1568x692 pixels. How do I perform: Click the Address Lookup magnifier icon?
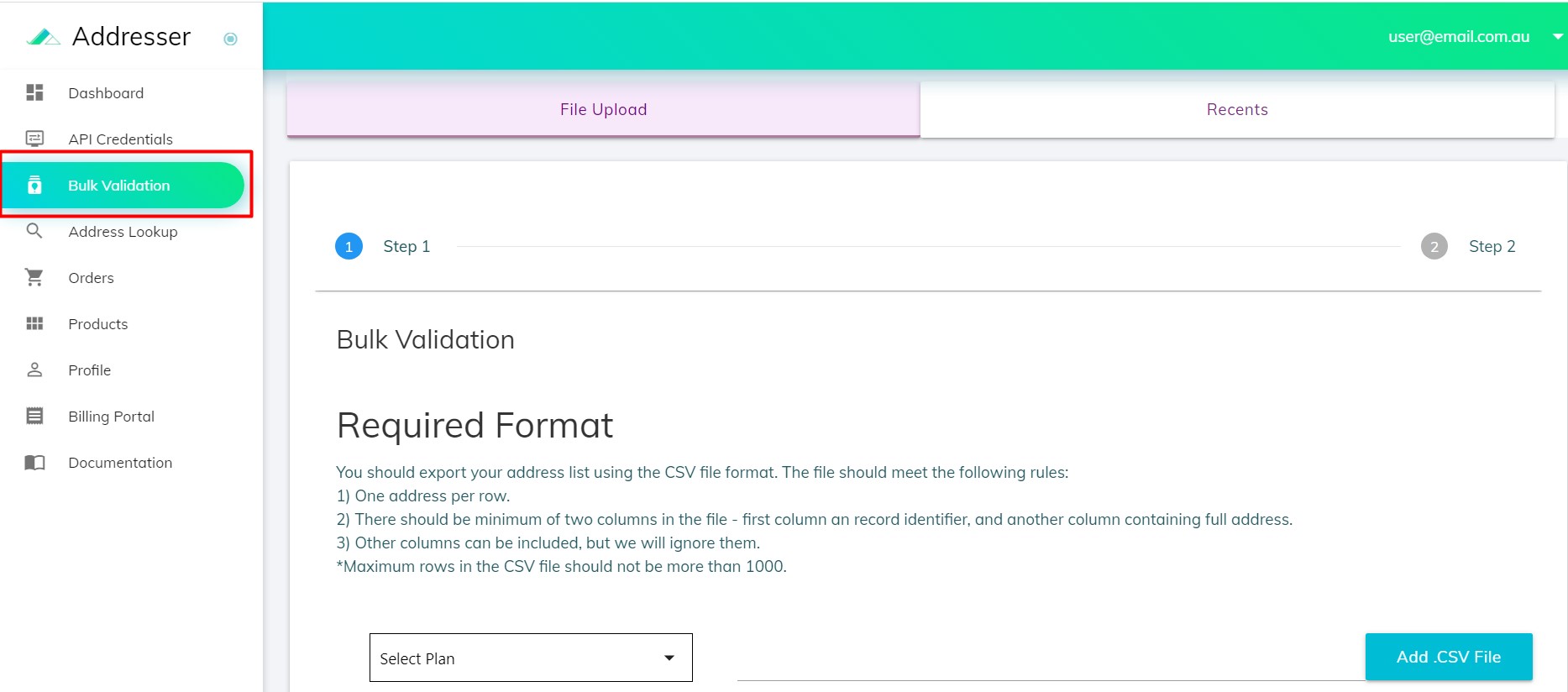pos(34,231)
